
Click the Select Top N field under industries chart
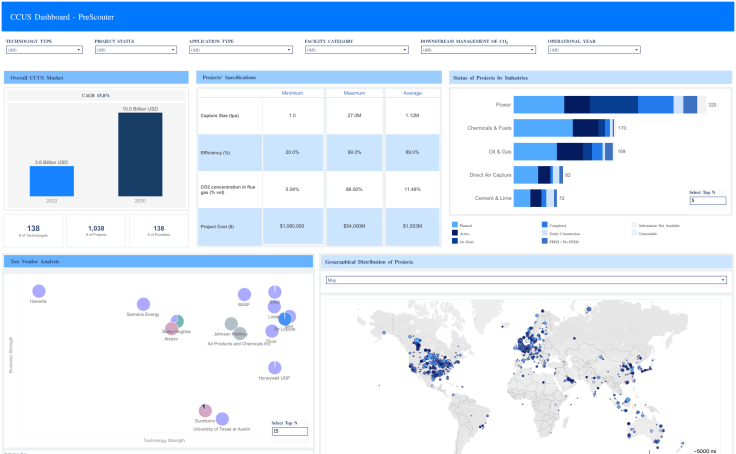707,200
